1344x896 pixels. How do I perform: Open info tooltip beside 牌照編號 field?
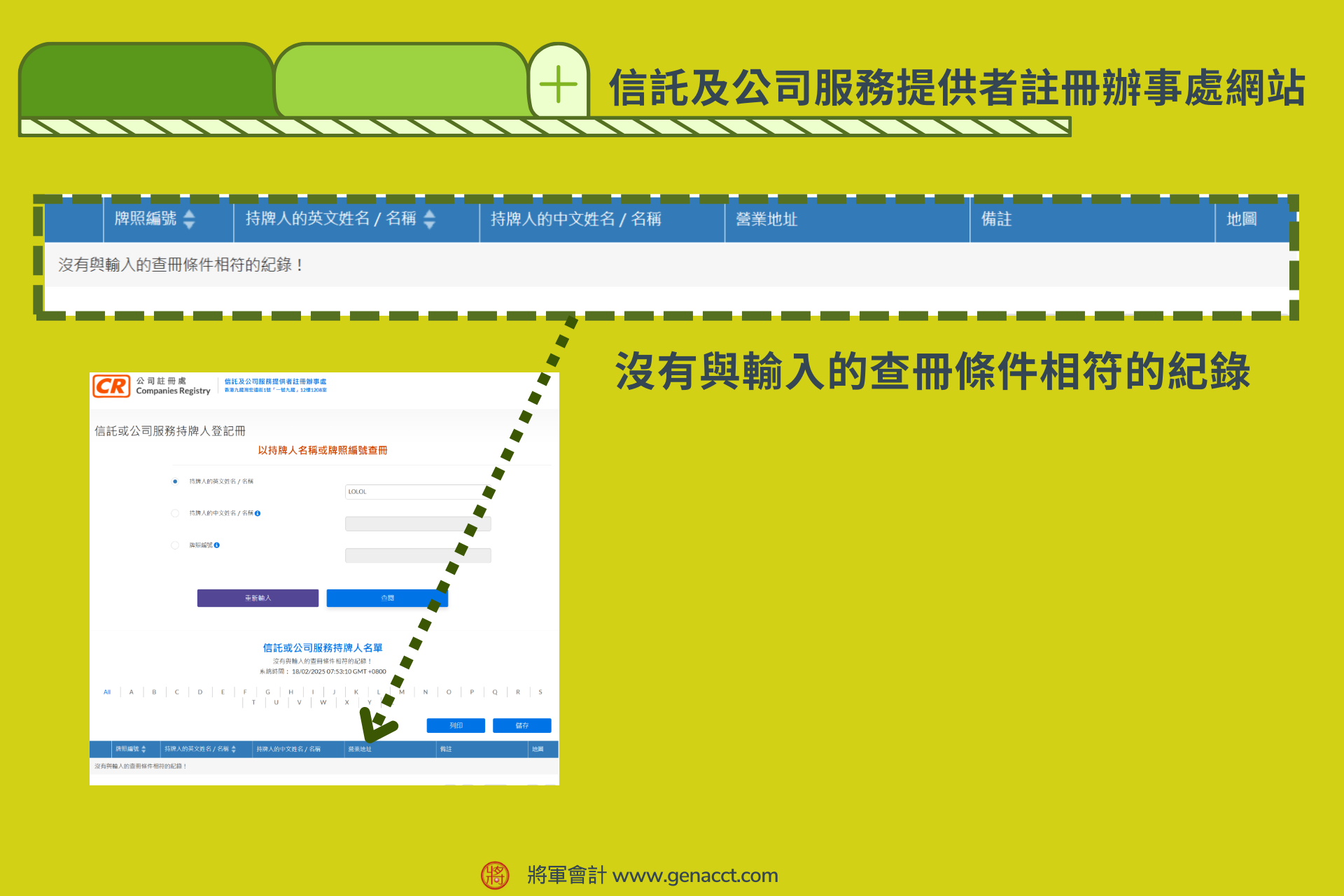click(x=217, y=545)
